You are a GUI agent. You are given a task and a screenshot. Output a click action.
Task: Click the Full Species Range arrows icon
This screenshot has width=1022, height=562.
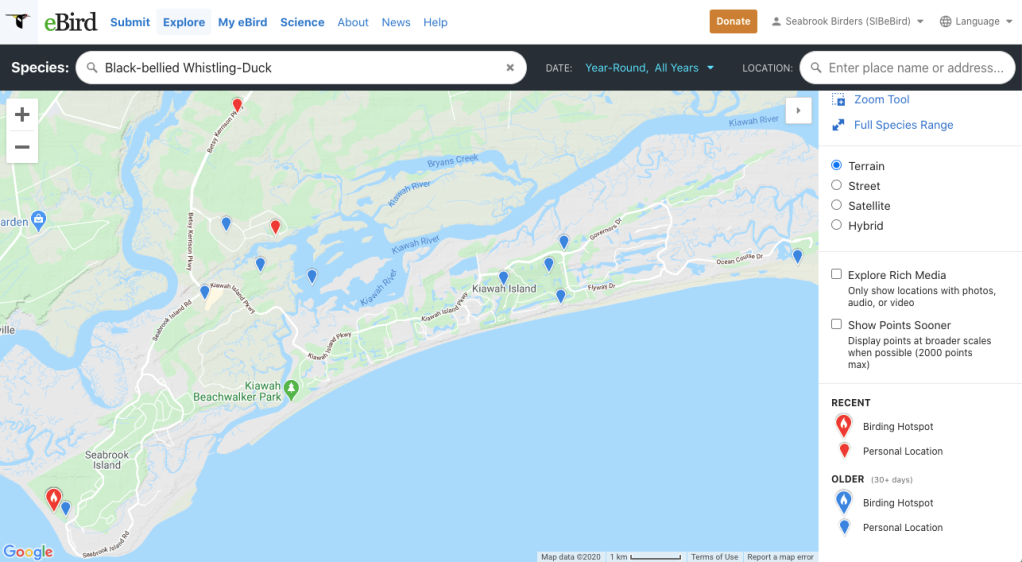click(x=838, y=125)
